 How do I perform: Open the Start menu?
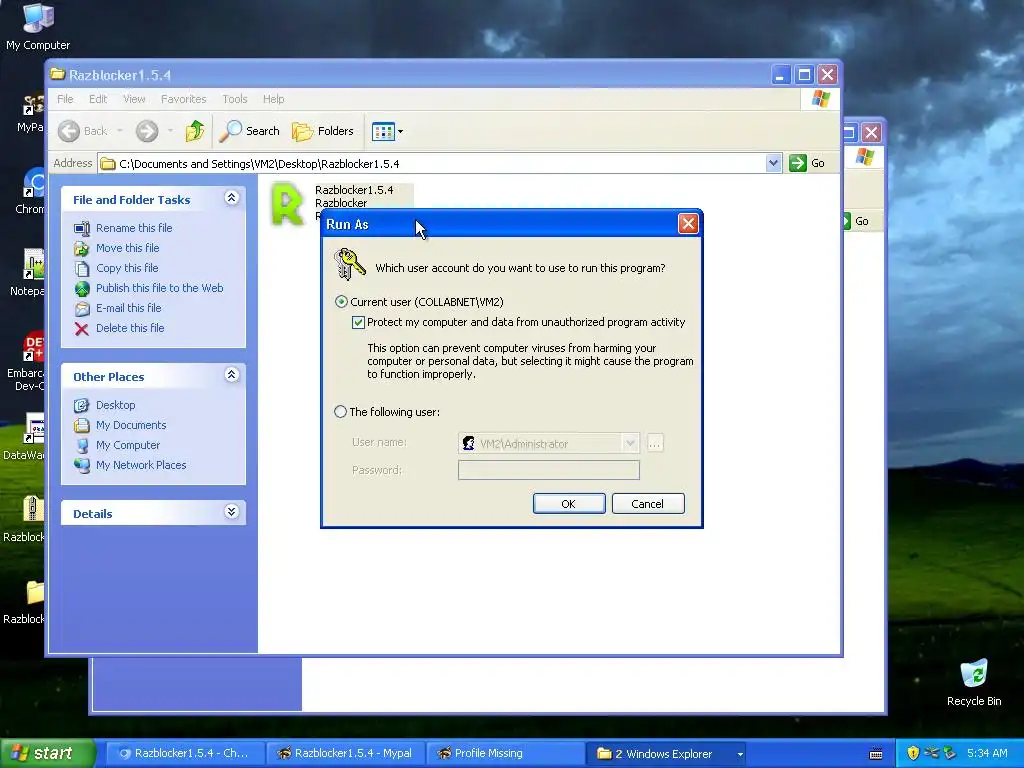click(x=47, y=754)
